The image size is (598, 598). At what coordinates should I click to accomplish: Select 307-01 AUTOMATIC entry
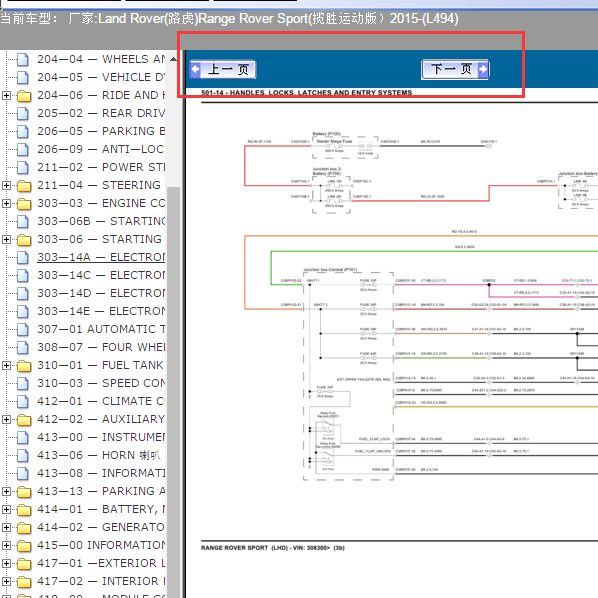101,329
